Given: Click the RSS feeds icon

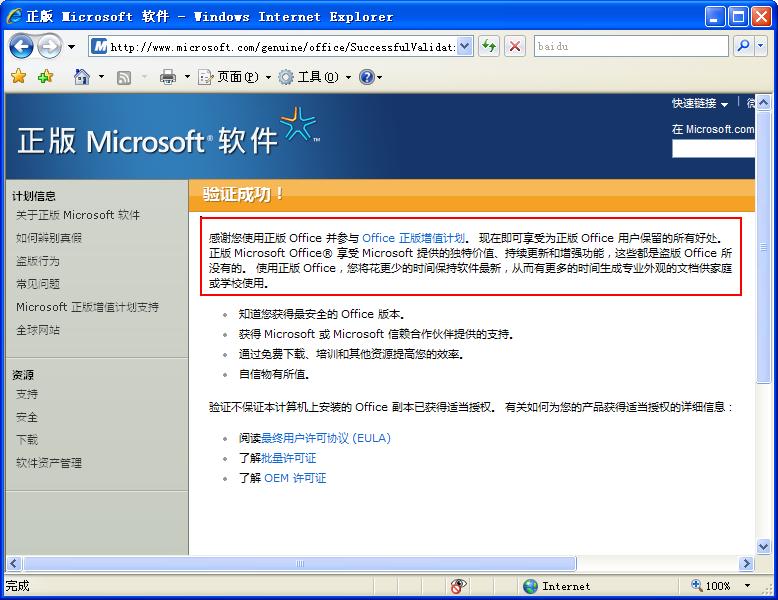Looking at the screenshot, I should click(x=124, y=77).
